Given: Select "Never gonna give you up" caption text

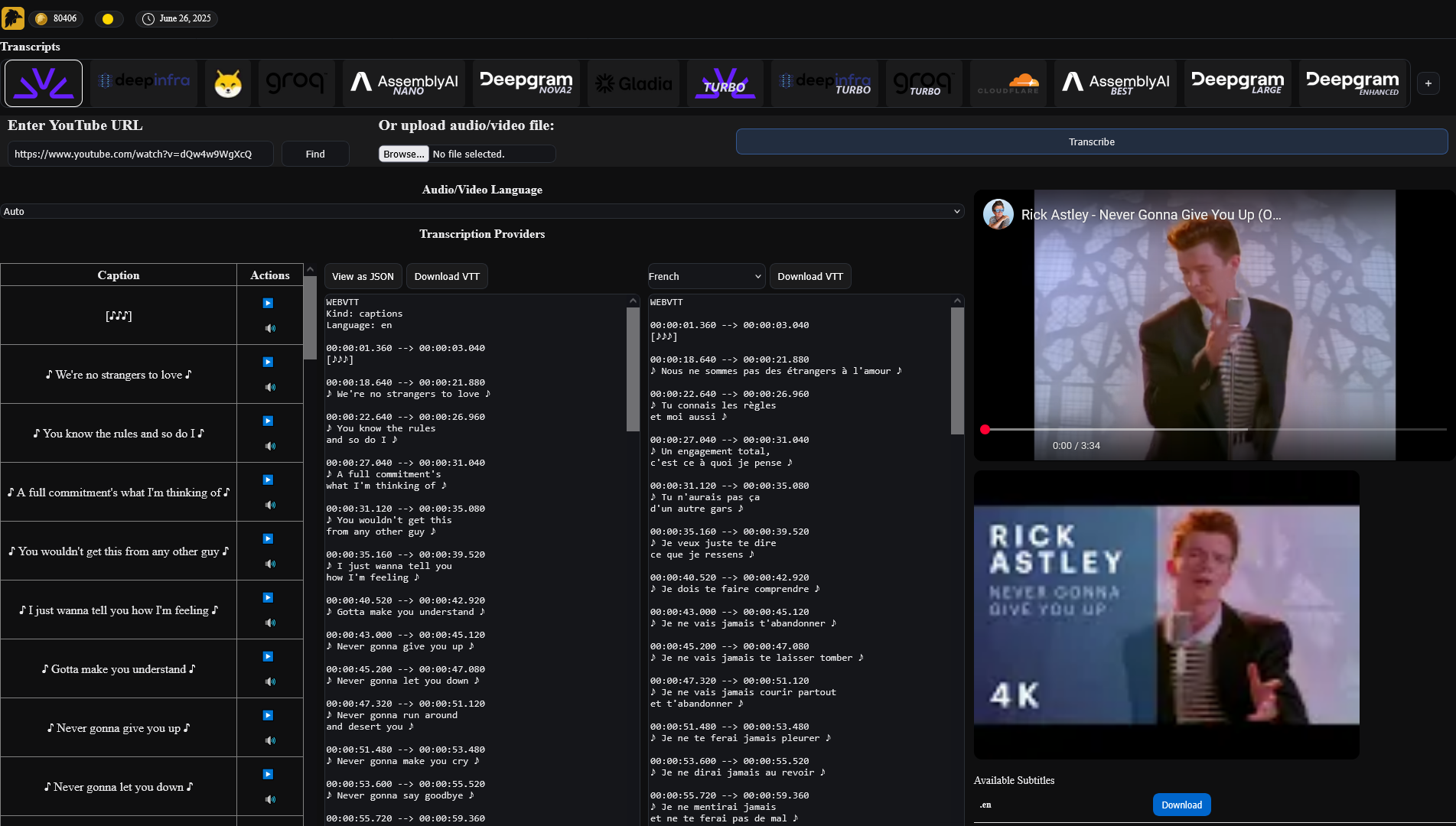Looking at the screenshot, I should [x=119, y=728].
